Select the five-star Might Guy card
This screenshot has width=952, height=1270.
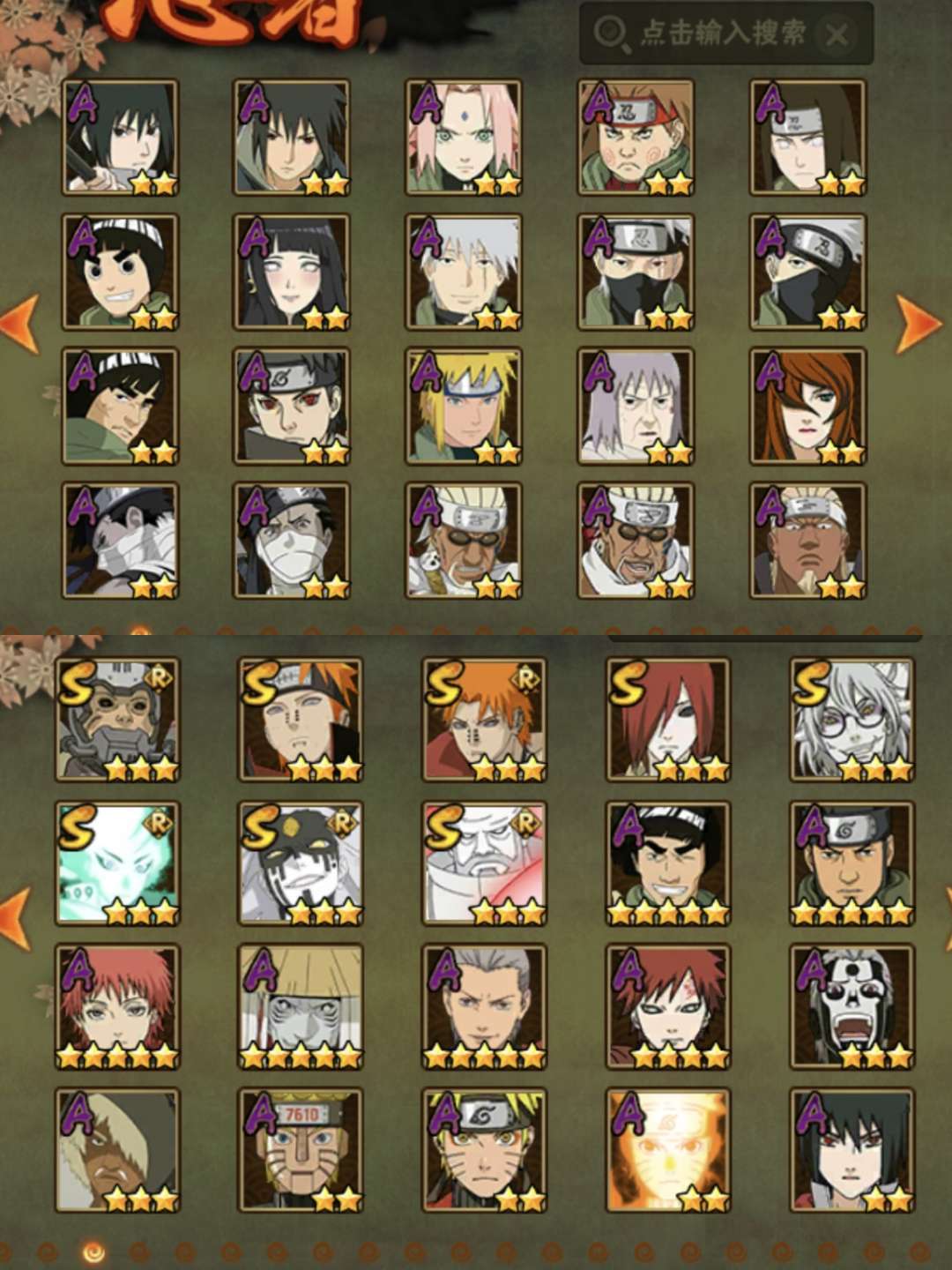(668, 863)
